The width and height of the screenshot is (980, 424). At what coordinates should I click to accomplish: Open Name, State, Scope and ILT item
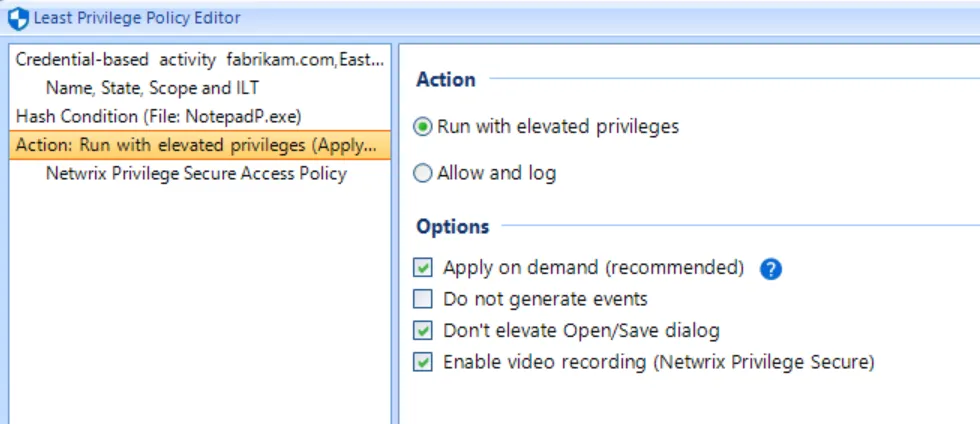click(x=152, y=88)
